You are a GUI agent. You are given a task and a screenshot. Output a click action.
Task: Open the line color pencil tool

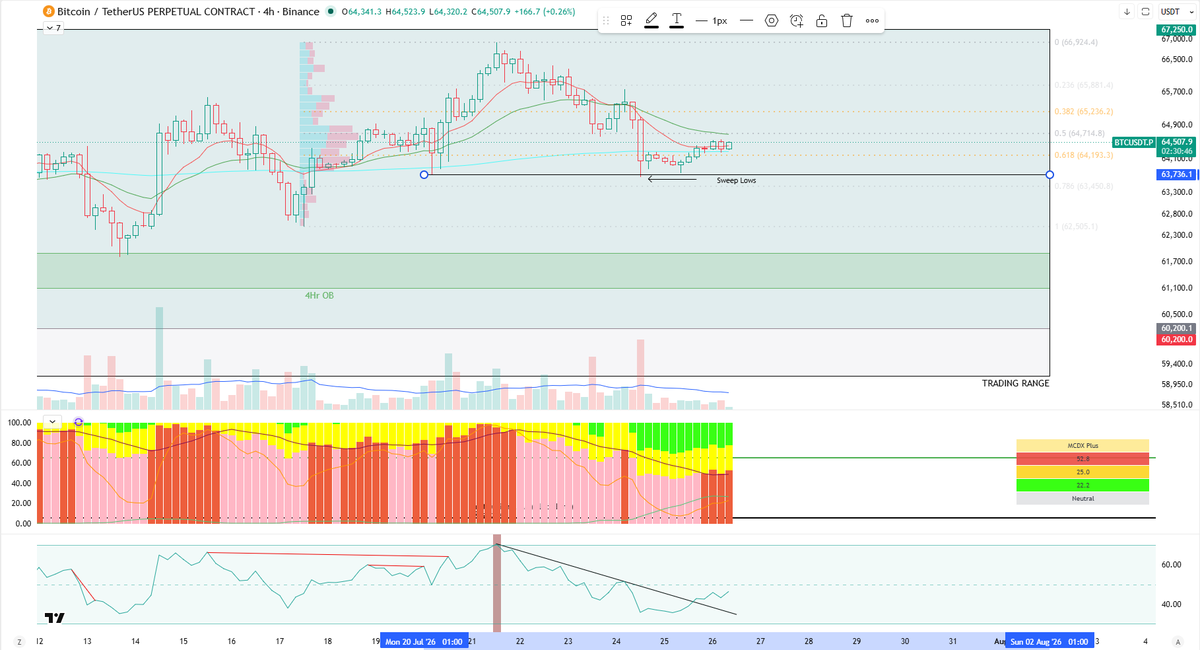(652, 20)
